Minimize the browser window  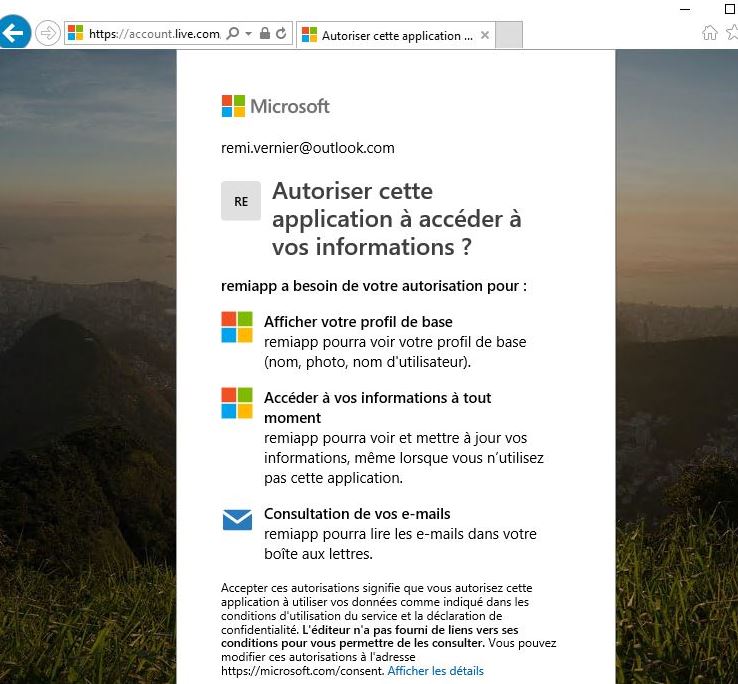click(x=685, y=9)
